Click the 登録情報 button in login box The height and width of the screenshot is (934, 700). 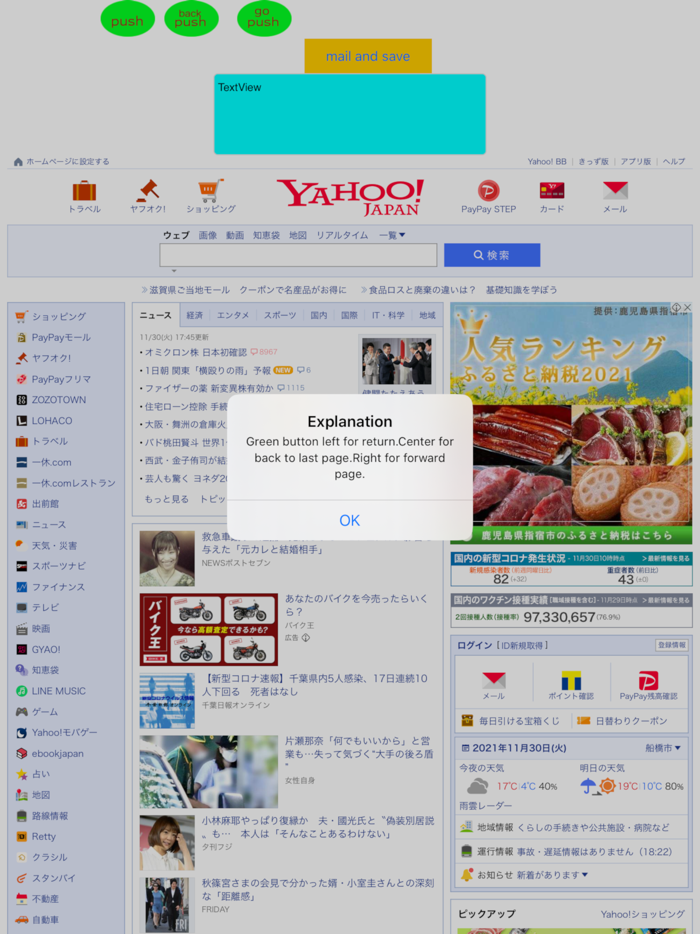pos(671,645)
